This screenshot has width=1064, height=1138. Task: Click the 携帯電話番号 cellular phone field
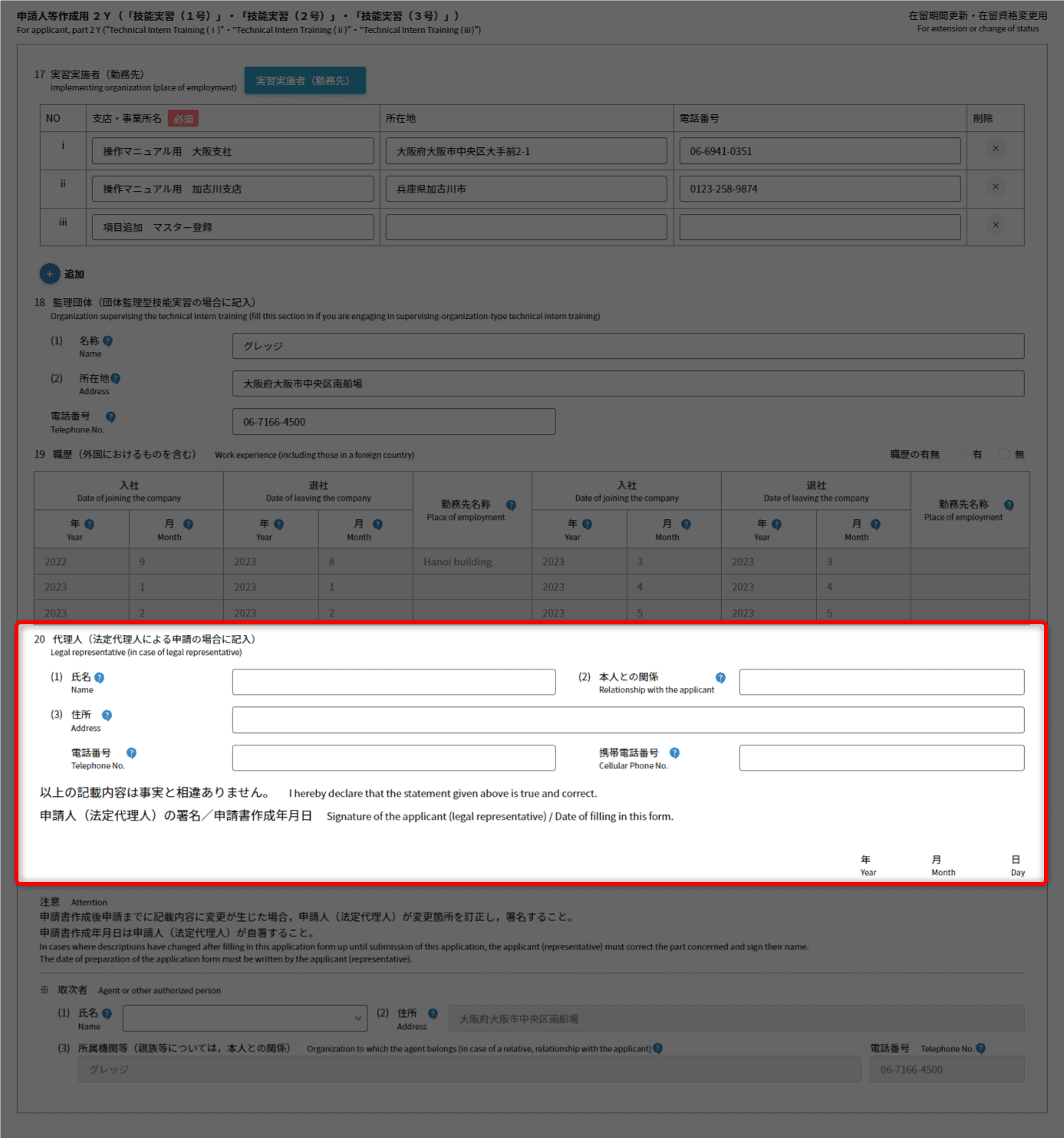point(881,758)
